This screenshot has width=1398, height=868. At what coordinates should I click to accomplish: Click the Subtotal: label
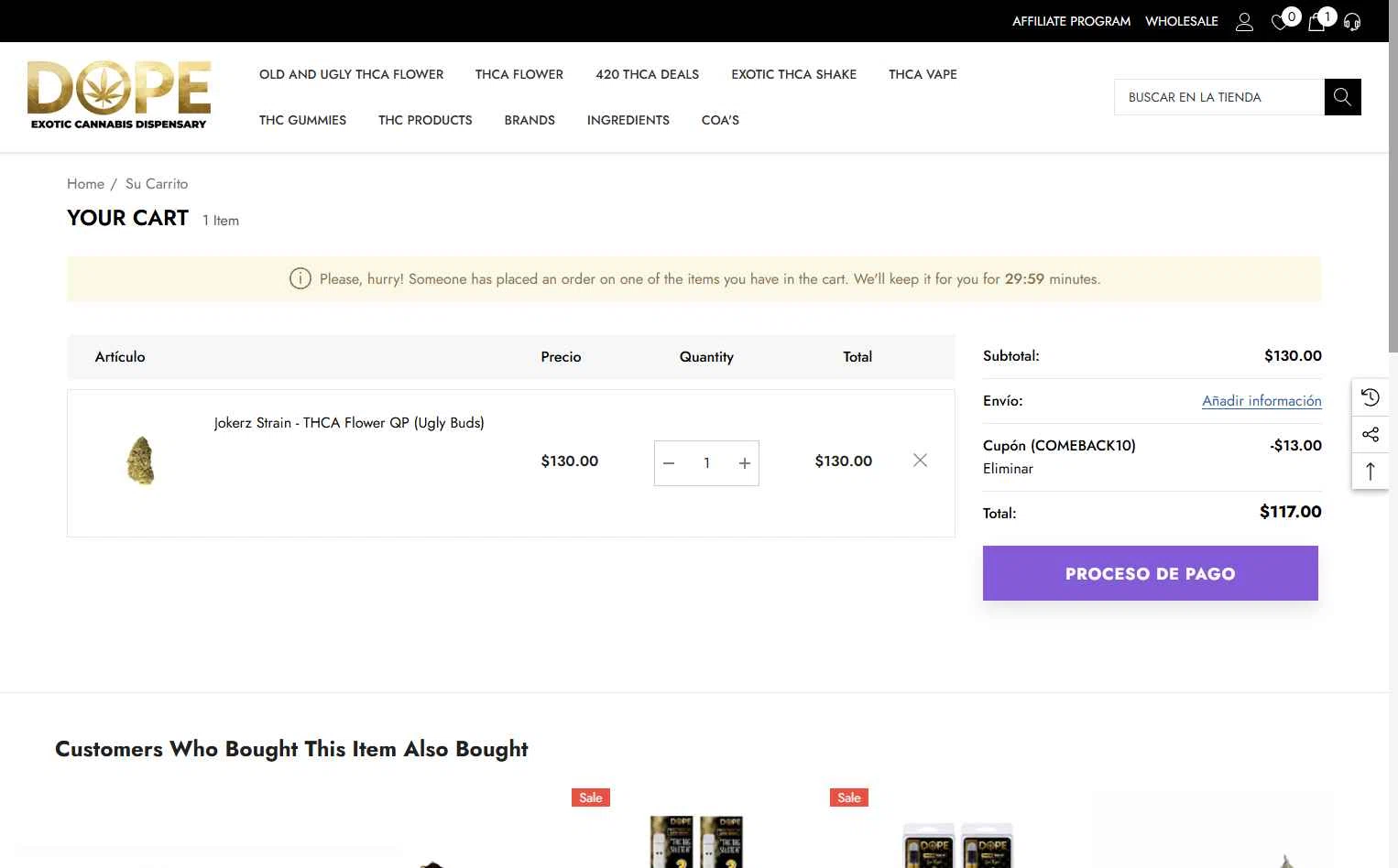pos(1011,356)
